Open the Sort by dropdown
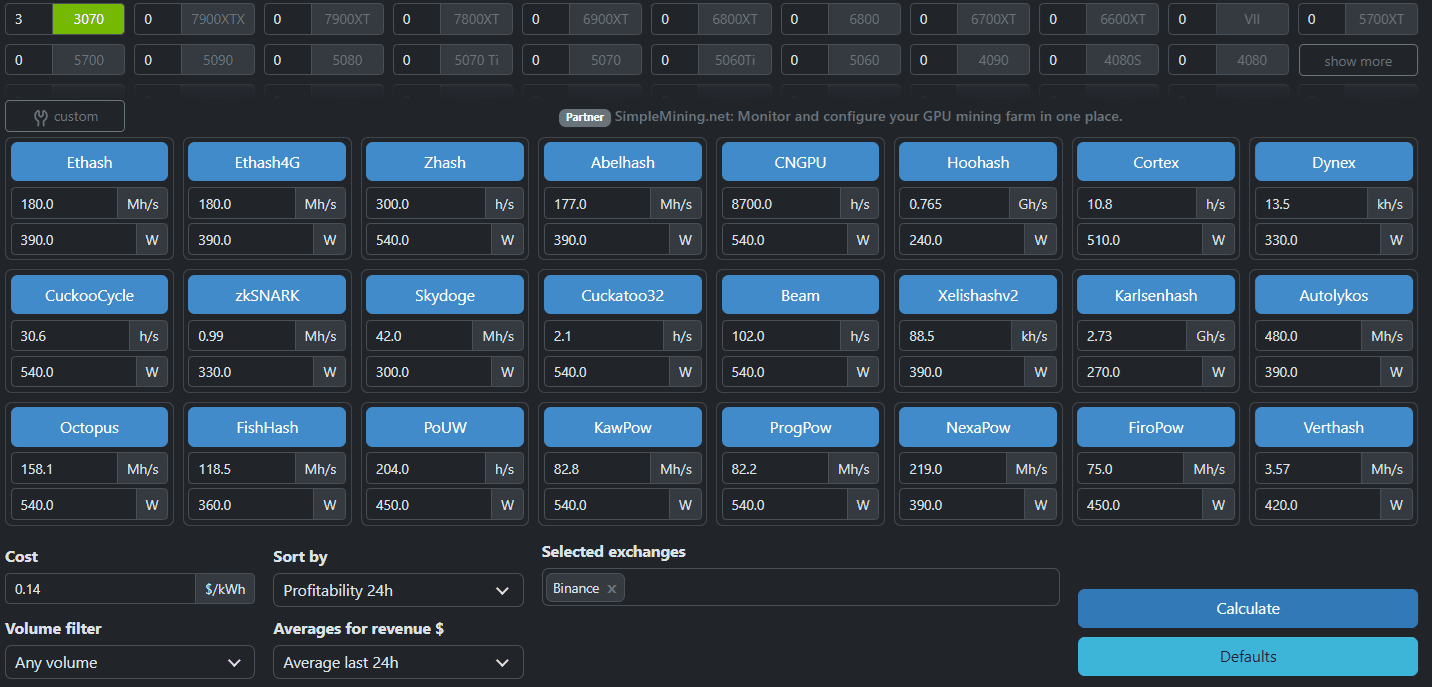Viewport: 1432px width, 687px height. [397, 590]
